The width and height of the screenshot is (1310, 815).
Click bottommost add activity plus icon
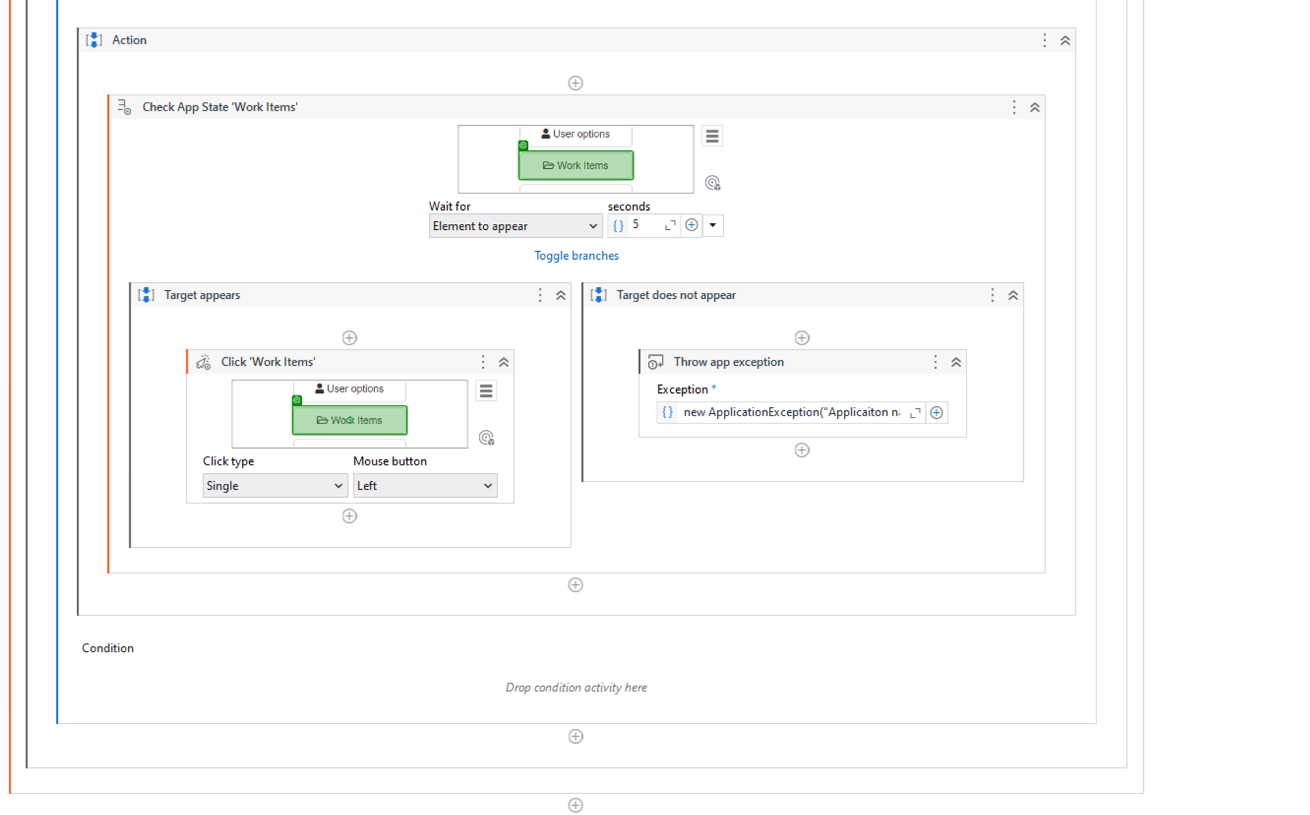[x=575, y=805]
